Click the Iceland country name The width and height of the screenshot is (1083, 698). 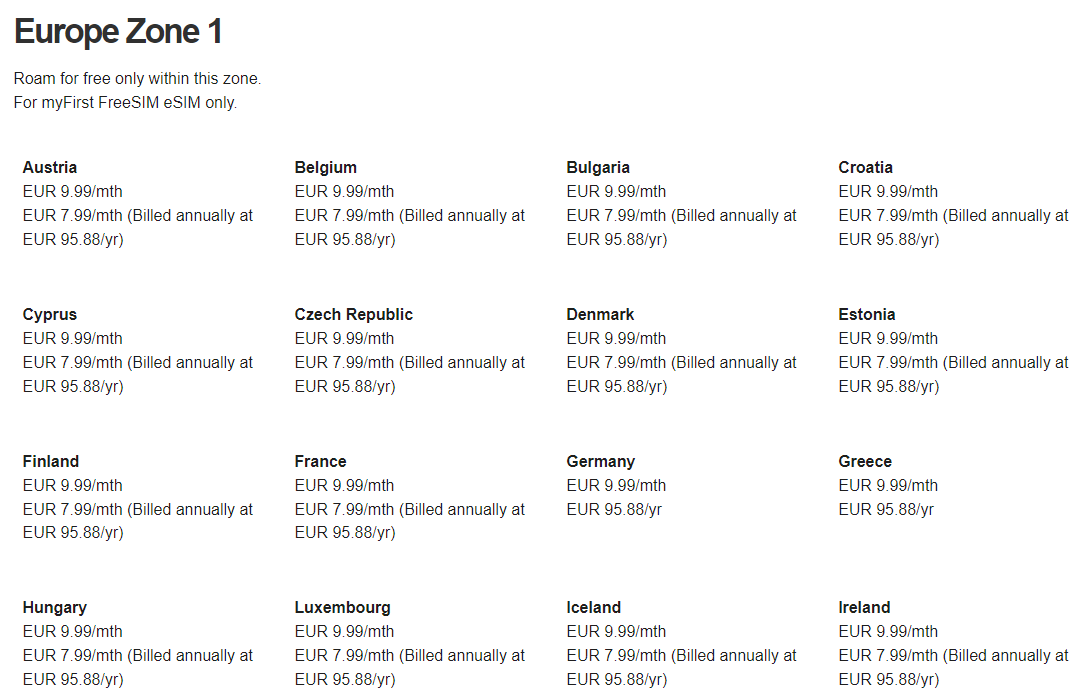594,607
